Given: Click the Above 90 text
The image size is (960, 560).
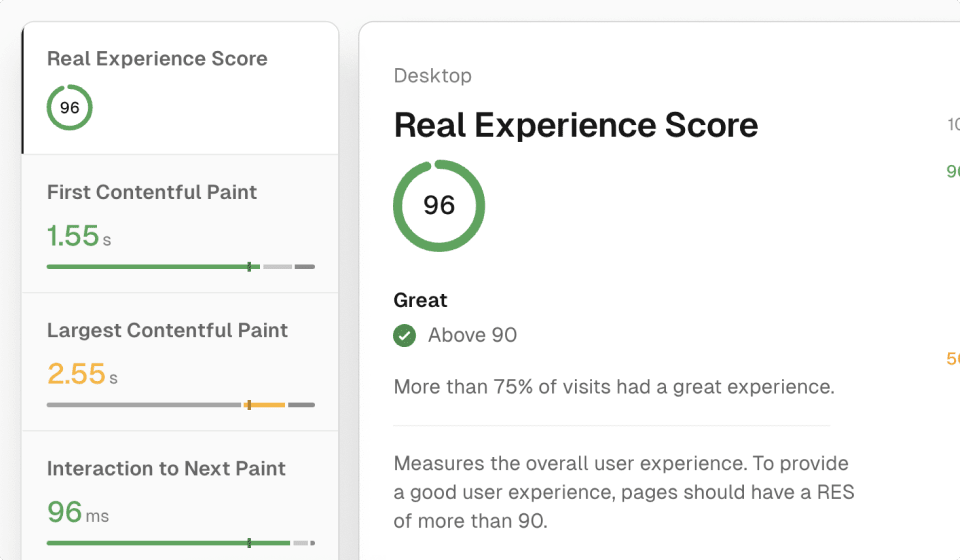Looking at the screenshot, I should (x=472, y=335).
